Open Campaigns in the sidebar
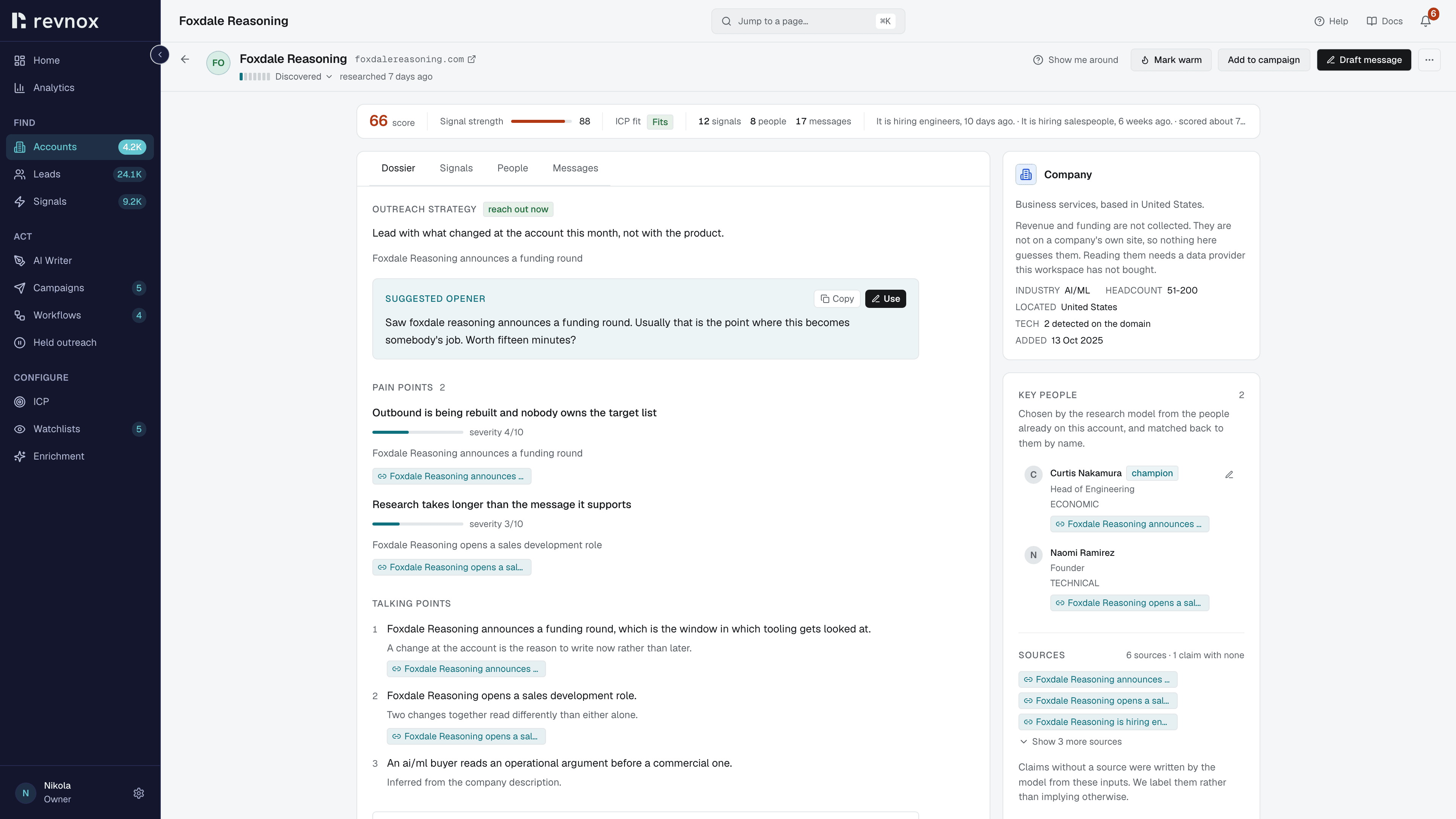This screenshot has width=1456, height=819. click(x=80, y=288)
